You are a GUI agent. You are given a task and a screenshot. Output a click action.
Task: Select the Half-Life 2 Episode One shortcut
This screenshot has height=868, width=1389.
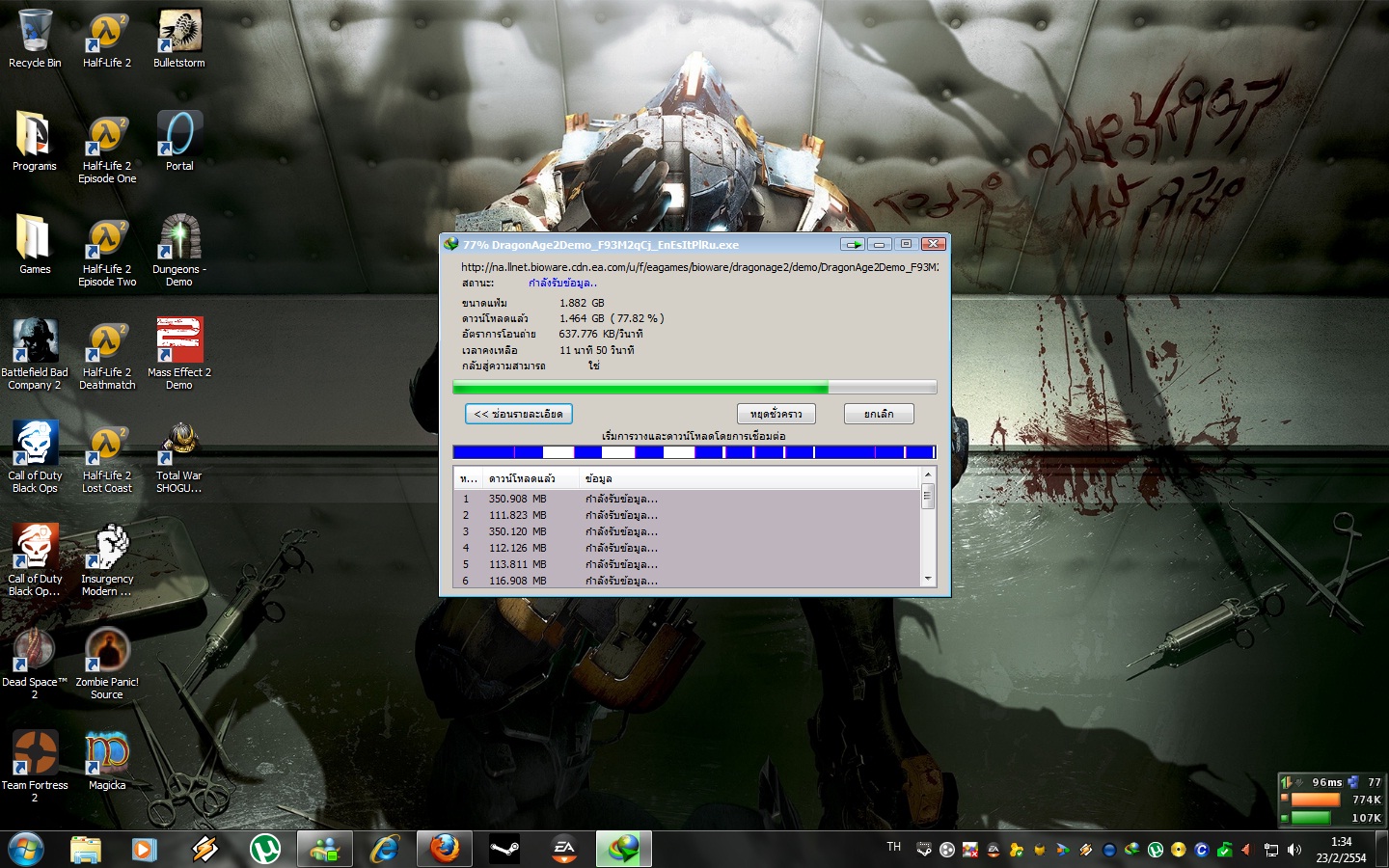tap(107, 149)
